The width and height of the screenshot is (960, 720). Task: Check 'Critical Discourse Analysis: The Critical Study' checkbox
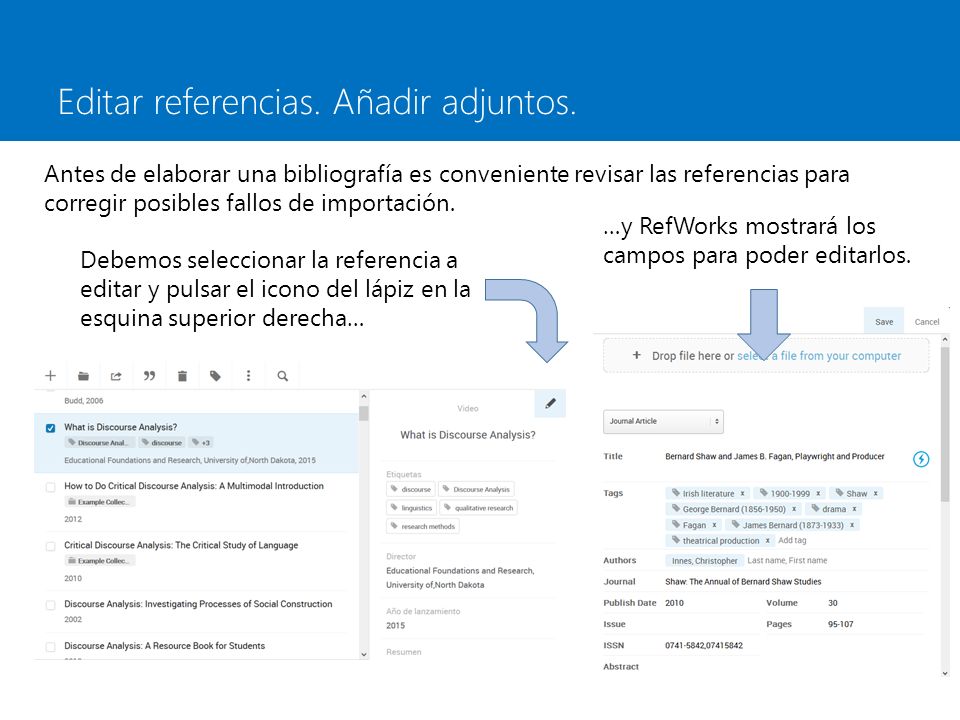pyautogui.click(x=50, y=546)
